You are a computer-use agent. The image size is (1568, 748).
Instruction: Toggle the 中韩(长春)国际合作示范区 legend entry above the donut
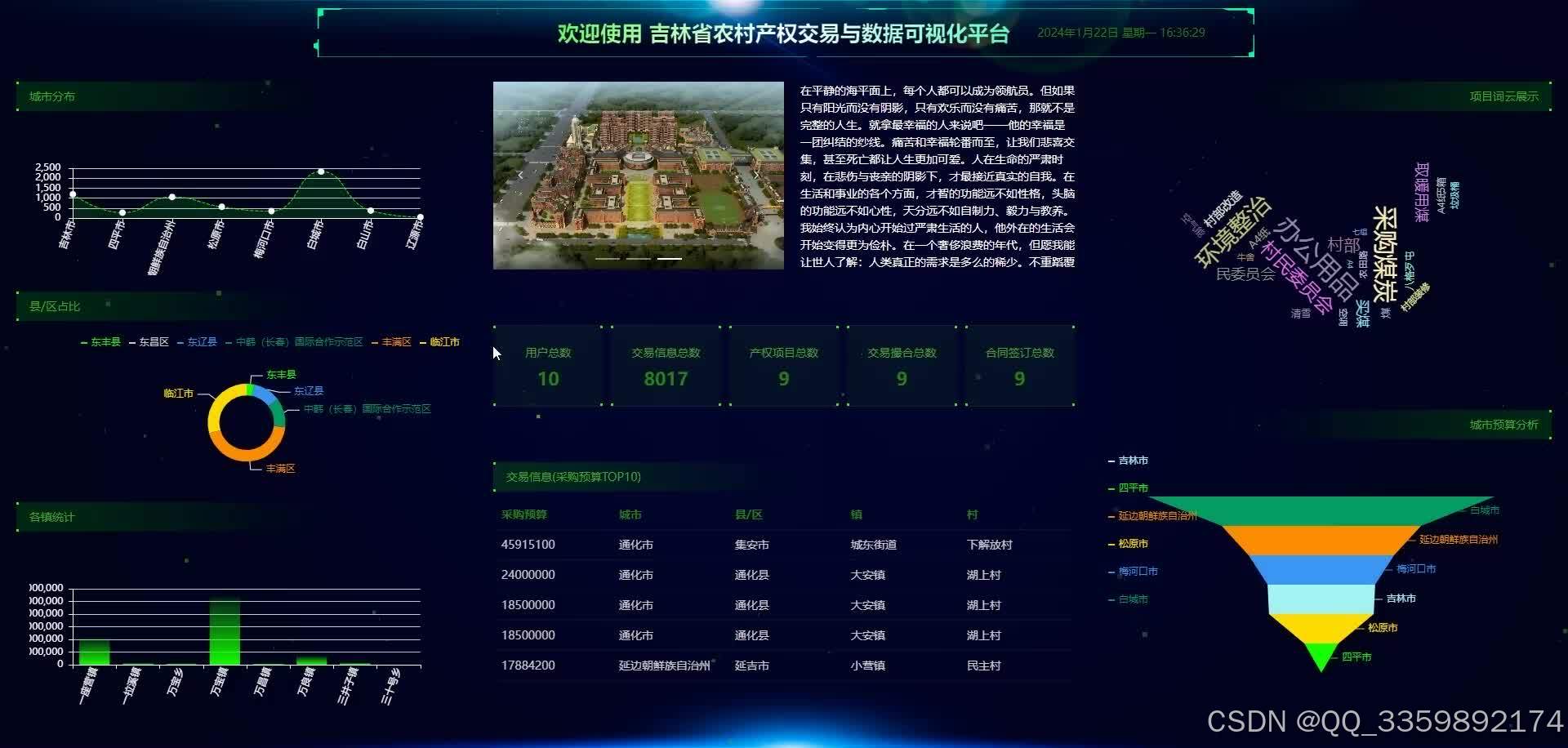click(x=294, y=342)
